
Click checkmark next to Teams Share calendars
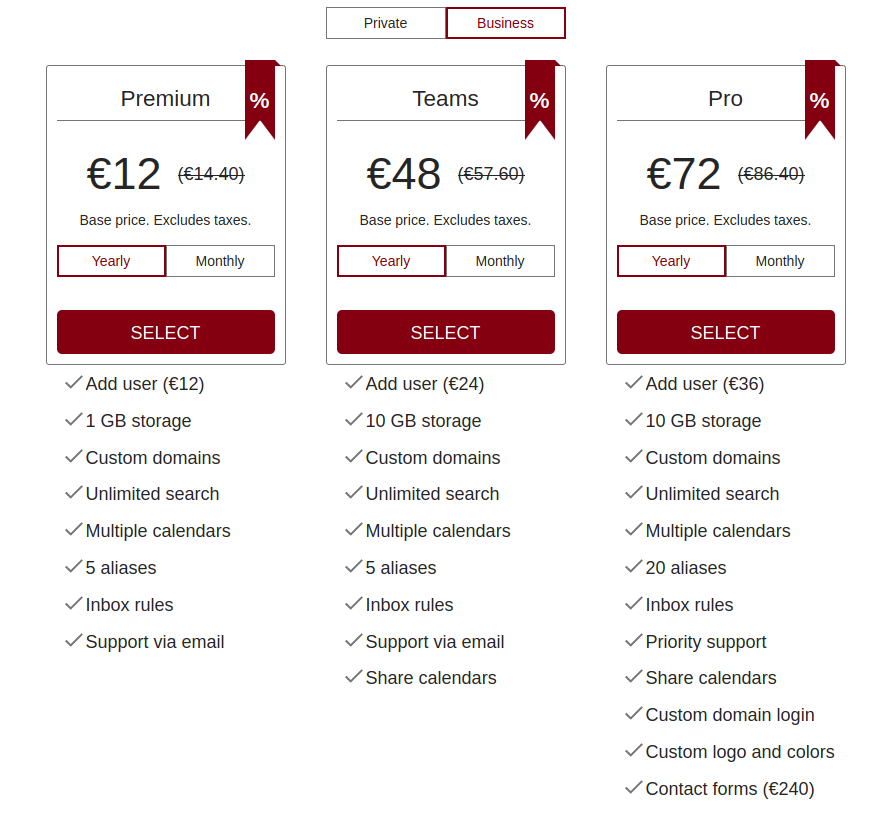353,676
